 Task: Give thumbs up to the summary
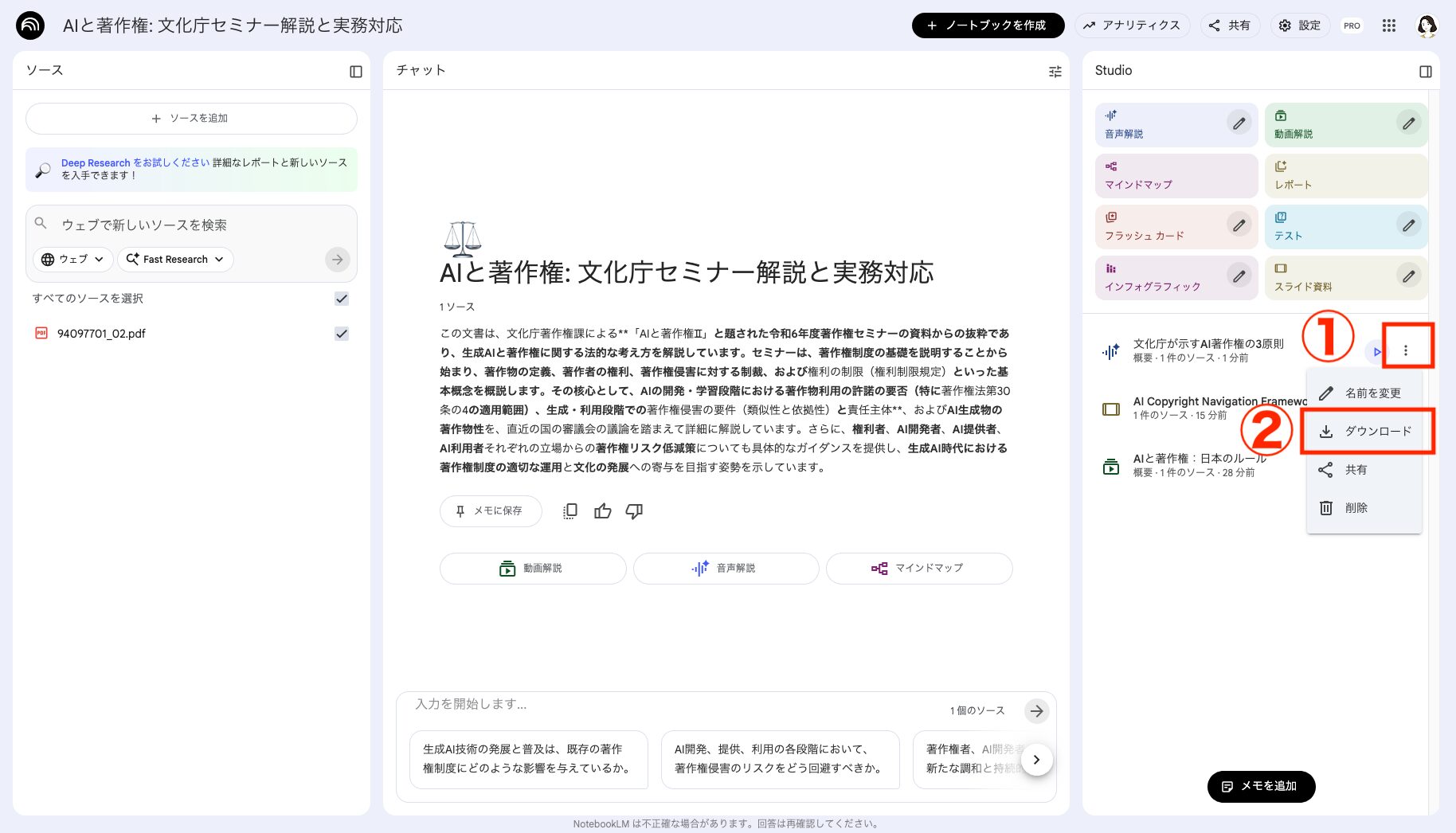[x=602, y=510]
